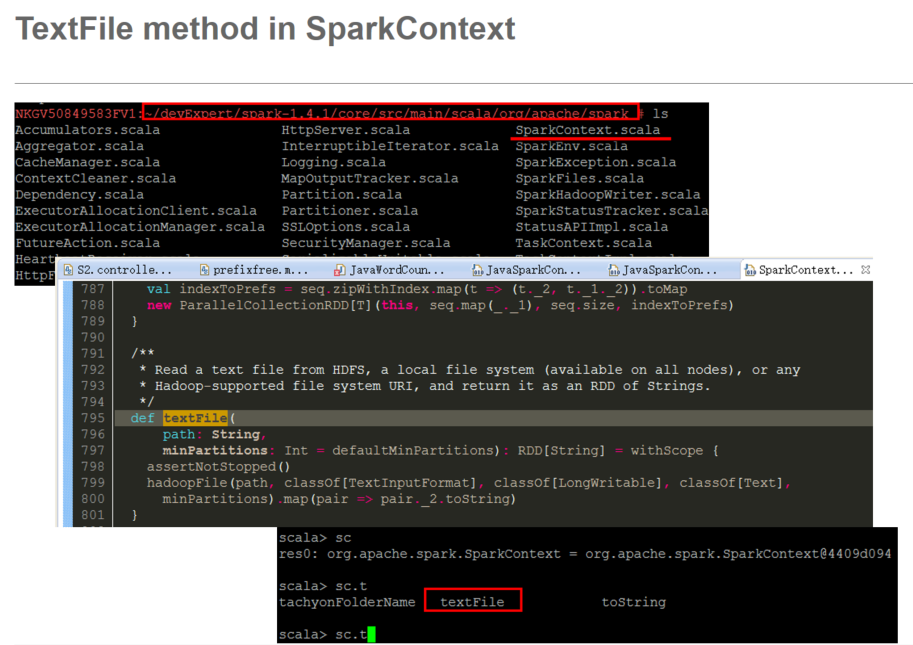Click the second JavaSparkCon tab class icon
The width and height of the screenshot is (913, 645).
tap(613, 270)
